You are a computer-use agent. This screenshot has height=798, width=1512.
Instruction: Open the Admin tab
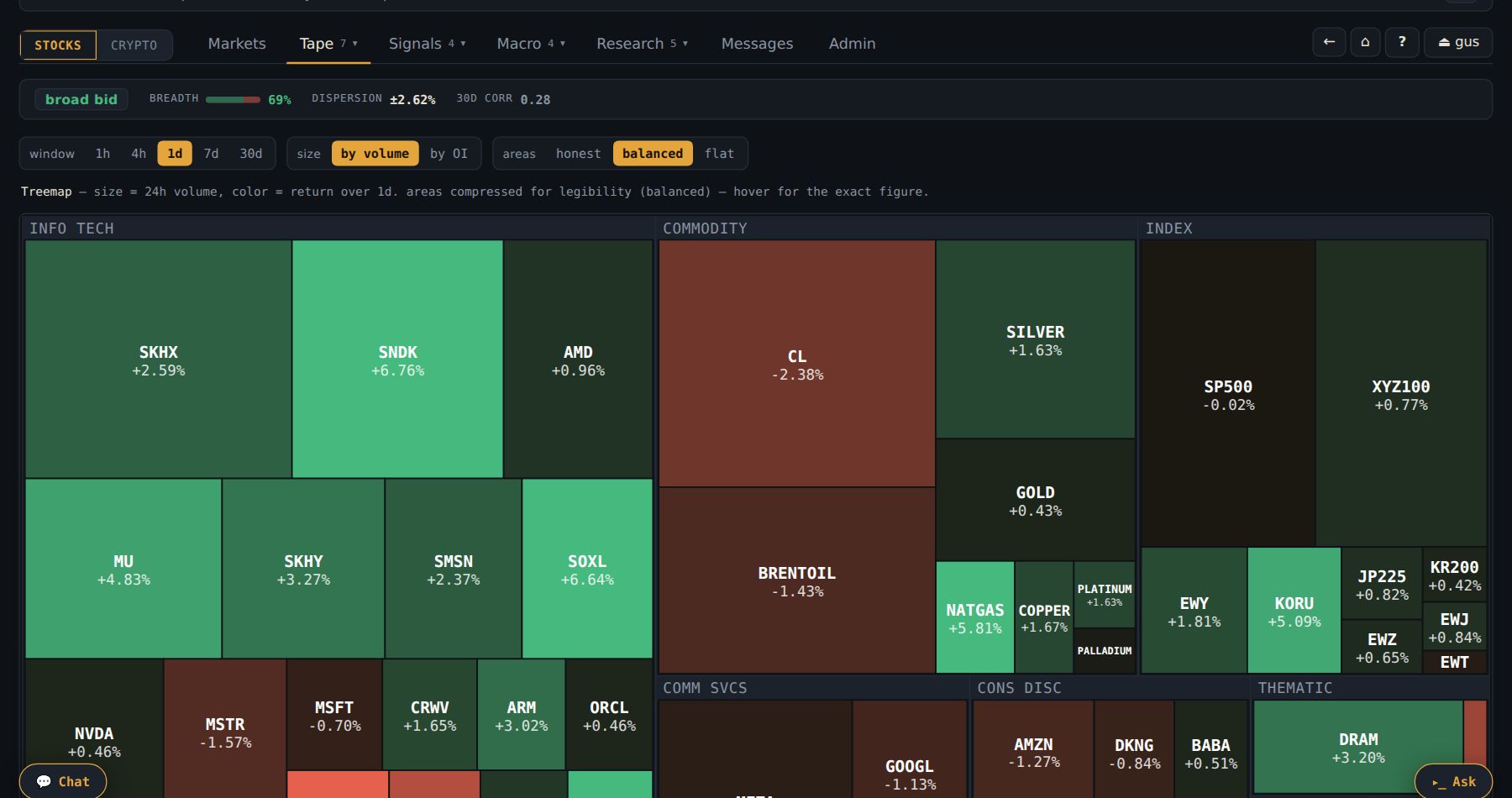point(852,44)
